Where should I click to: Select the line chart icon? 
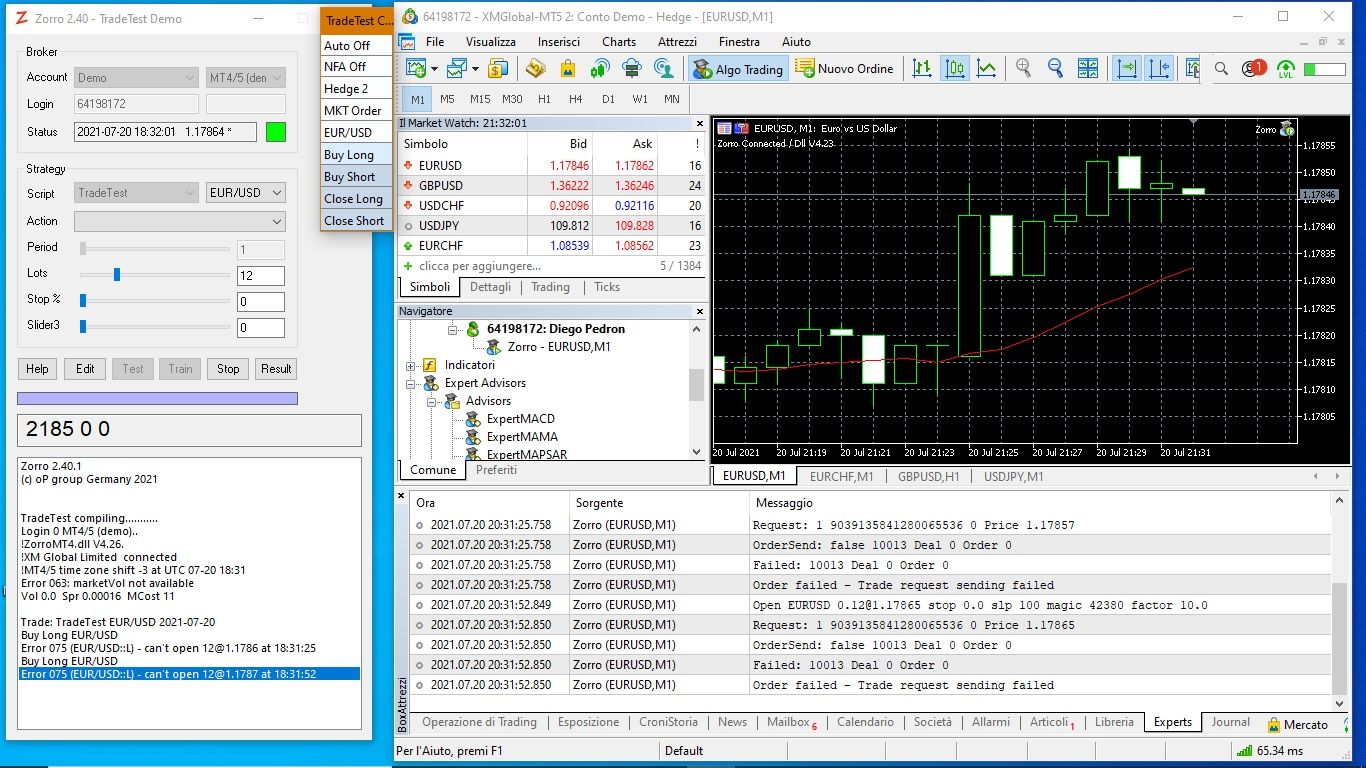pos(987,69)
